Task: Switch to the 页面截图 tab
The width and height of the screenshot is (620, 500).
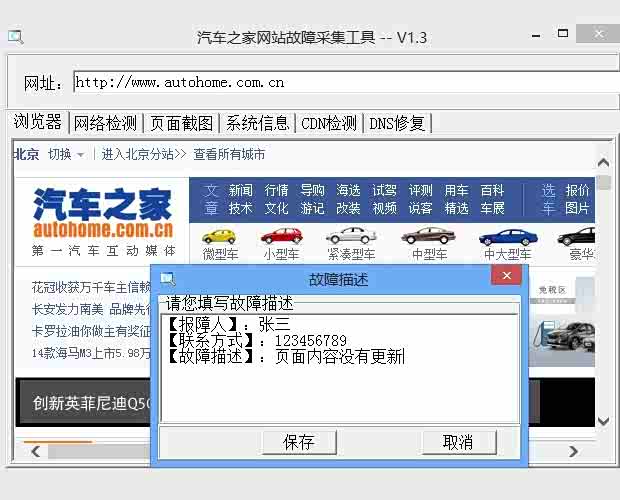Action: pos(181,123)
